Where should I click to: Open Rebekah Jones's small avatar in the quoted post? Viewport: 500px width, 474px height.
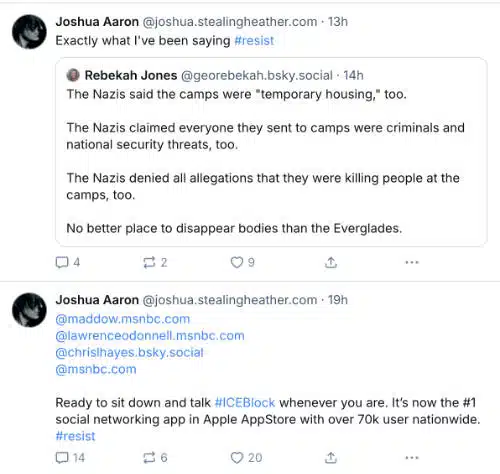pyautogui.click(x=73, y=75)
